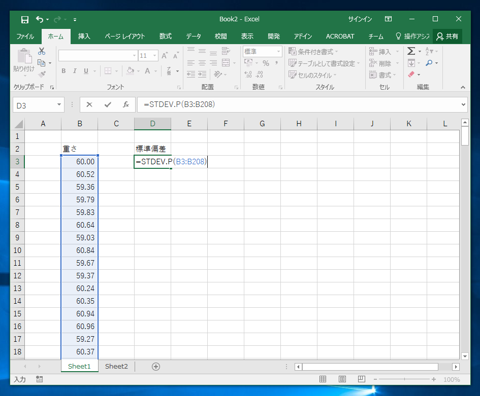
Task: Click the zoom slider in status bar
Action: point(404,379)
